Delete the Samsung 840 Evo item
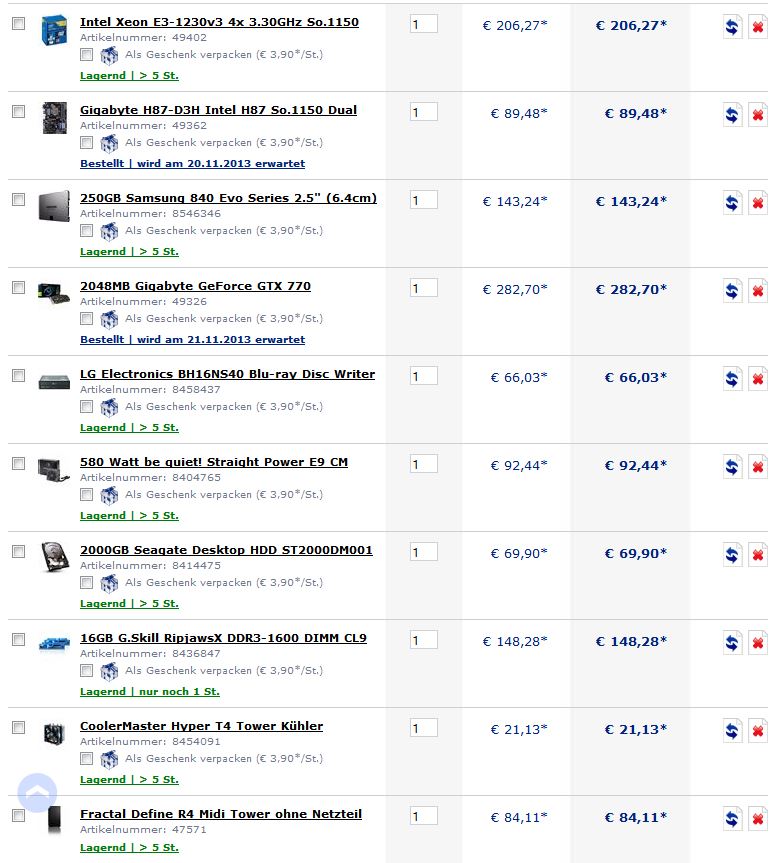Screen dimensions: 776x863 click(758, 203)
